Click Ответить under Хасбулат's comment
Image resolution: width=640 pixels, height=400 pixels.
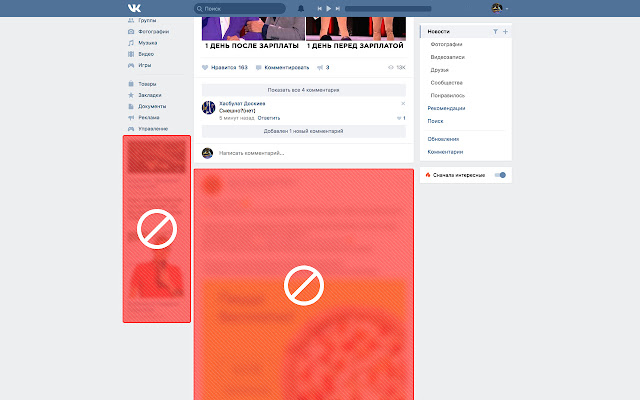pos(269,118)
